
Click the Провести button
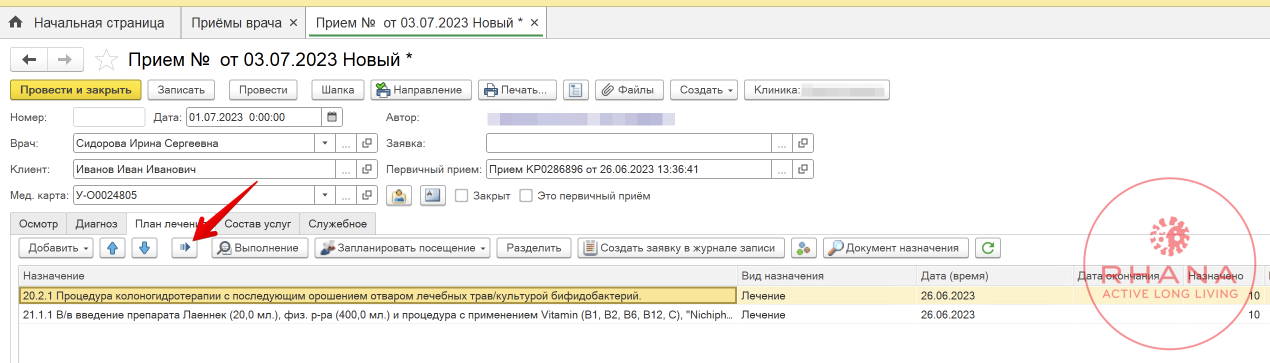click(264, 89)
